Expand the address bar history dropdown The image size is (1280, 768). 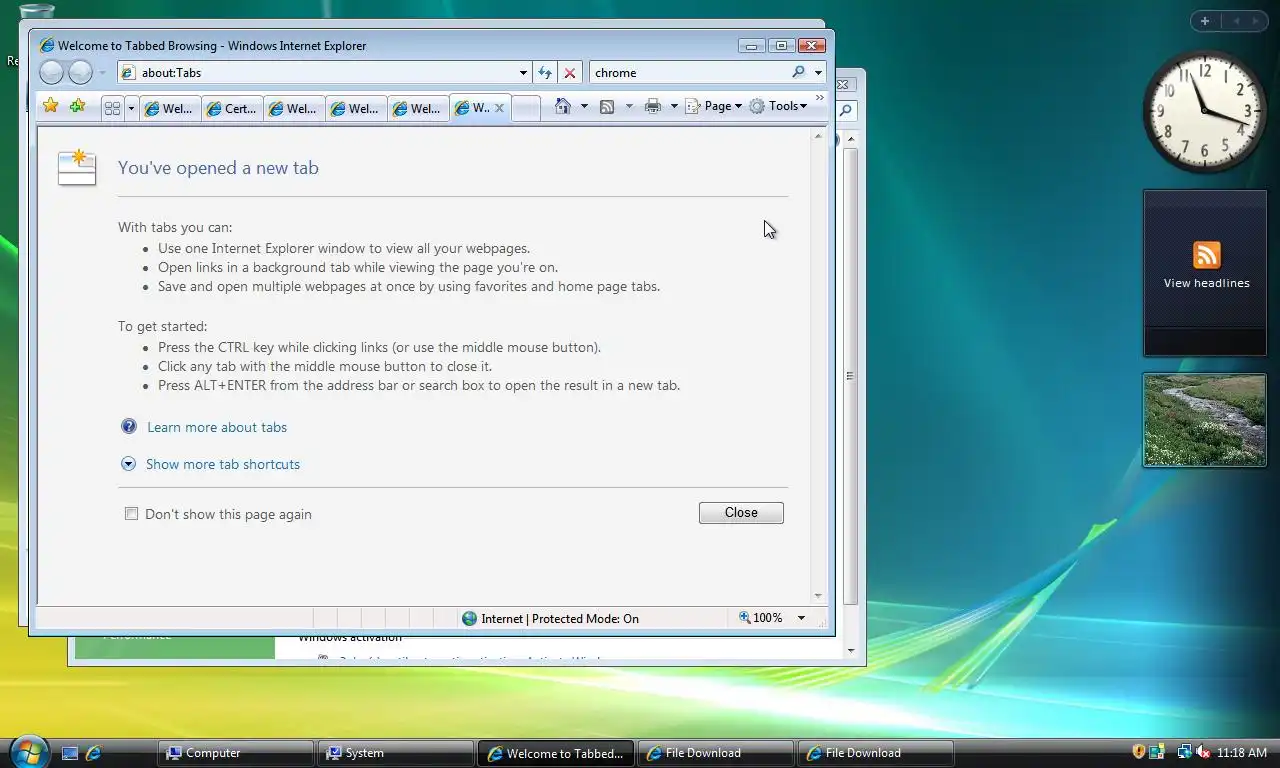click(x=523, y=73)
